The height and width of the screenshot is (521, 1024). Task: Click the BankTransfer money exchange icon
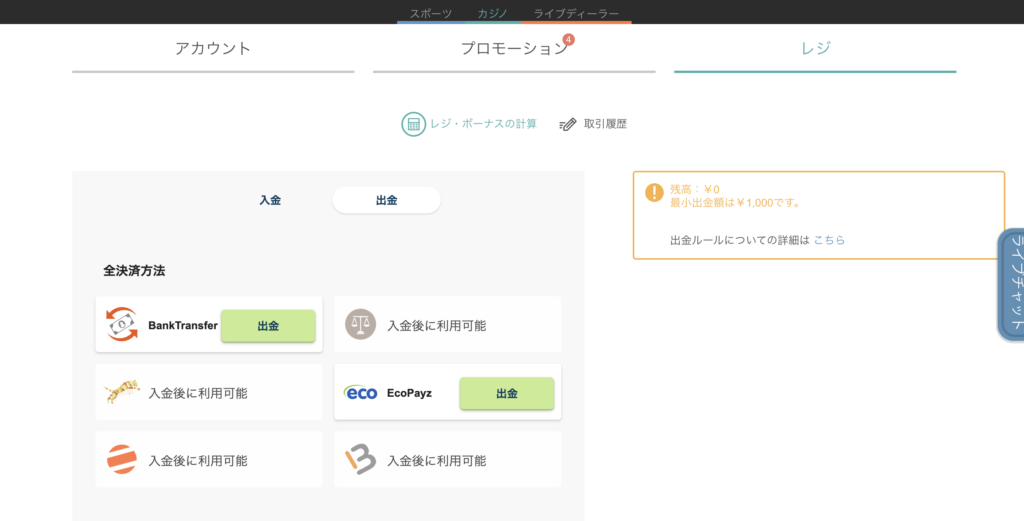122,324
